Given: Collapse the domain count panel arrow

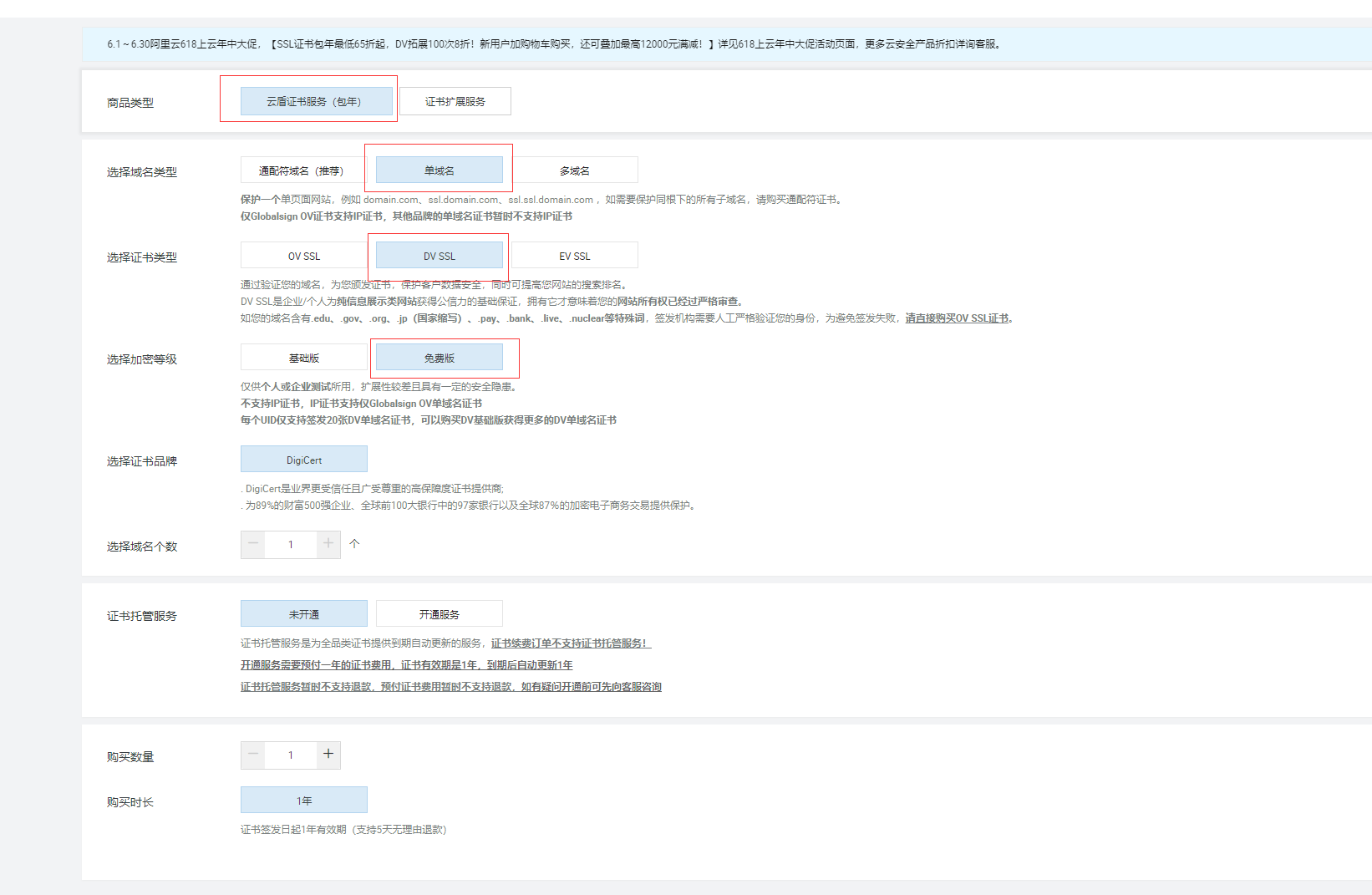Looking at the screenshot, I should [354, 544].
